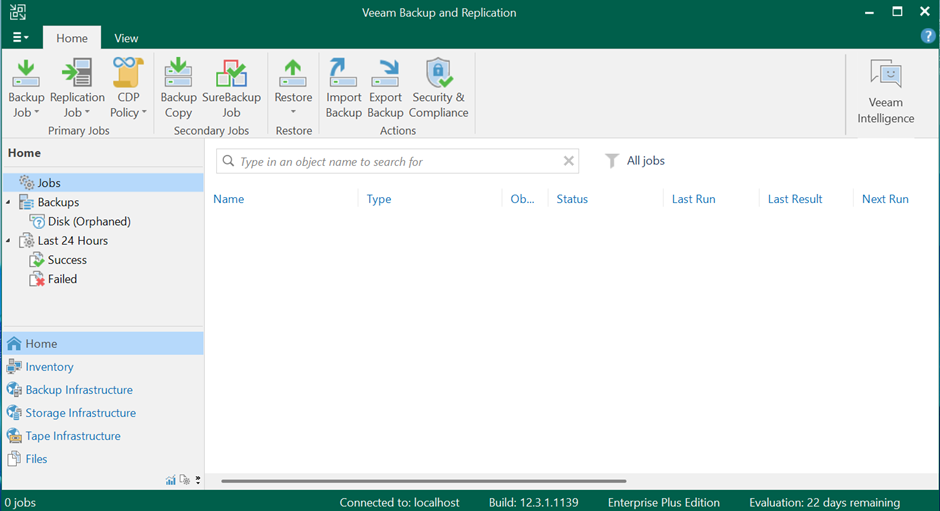
Task: Click 'Connected to: localhost' status text
Action: [x=399, y=503]
